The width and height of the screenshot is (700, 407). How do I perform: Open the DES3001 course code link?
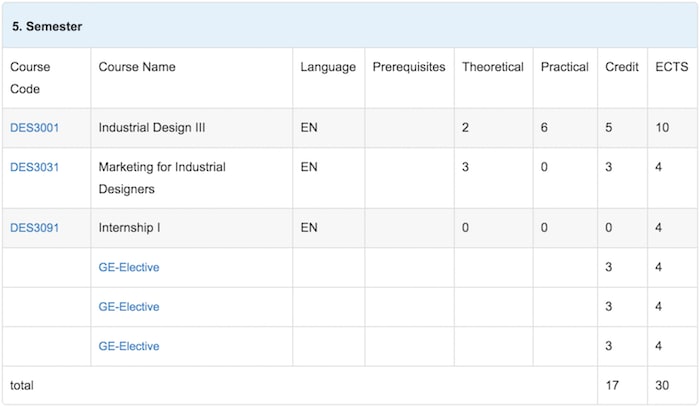point(34,128)
